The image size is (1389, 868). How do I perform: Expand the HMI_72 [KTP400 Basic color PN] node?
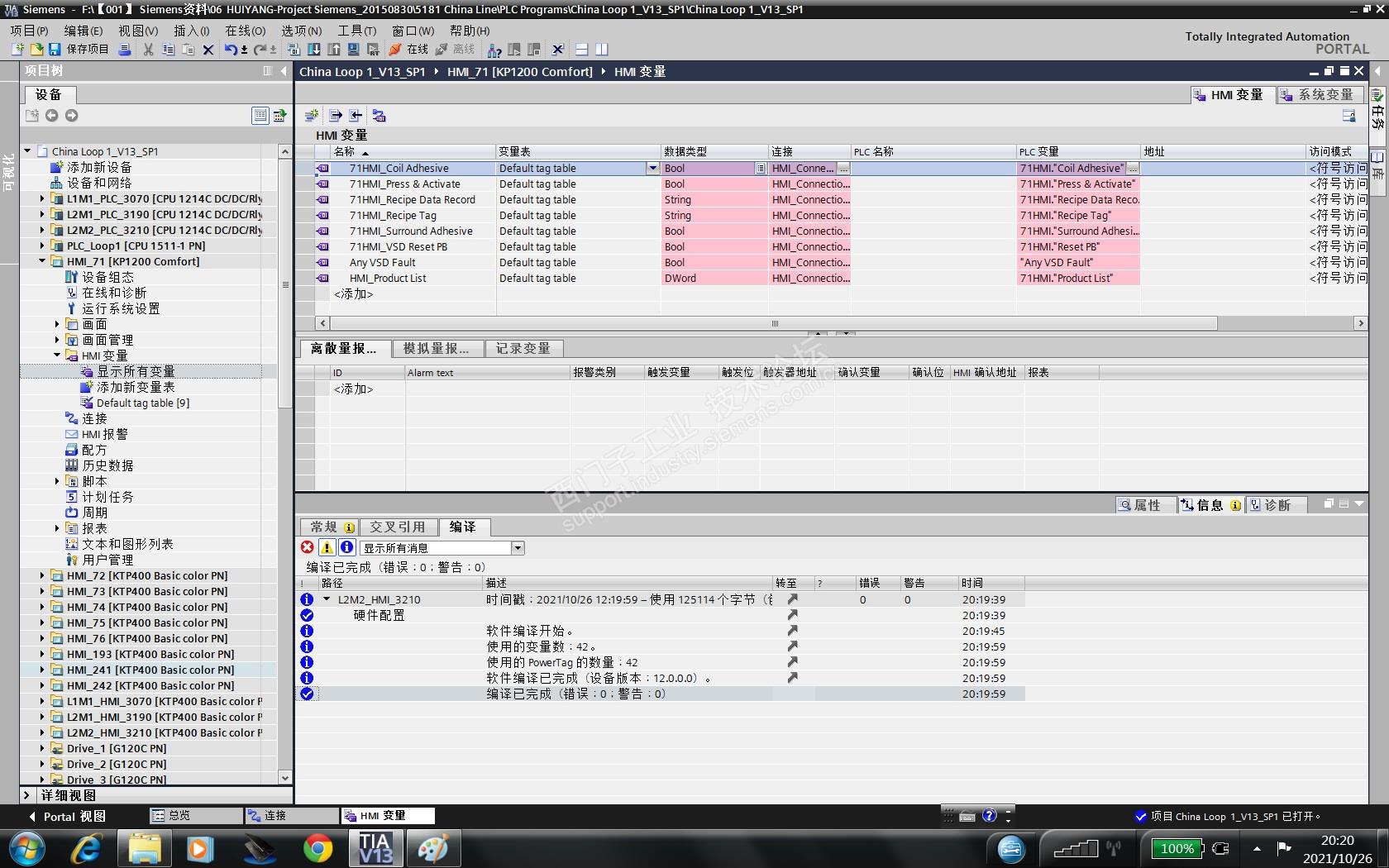pyautogui.click(x=42, y=575)
